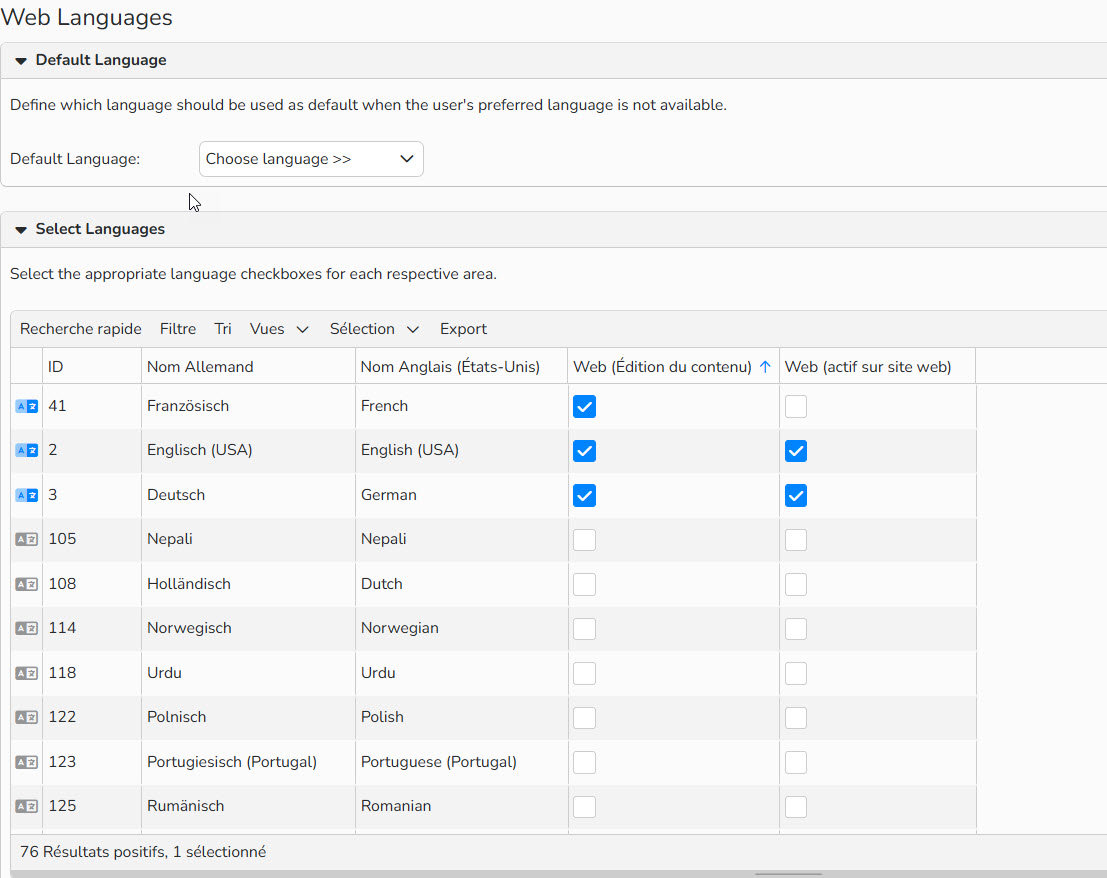1107x878 pixels.
Task: Enable Polish active on website checkbox
Action: (796, 718)
